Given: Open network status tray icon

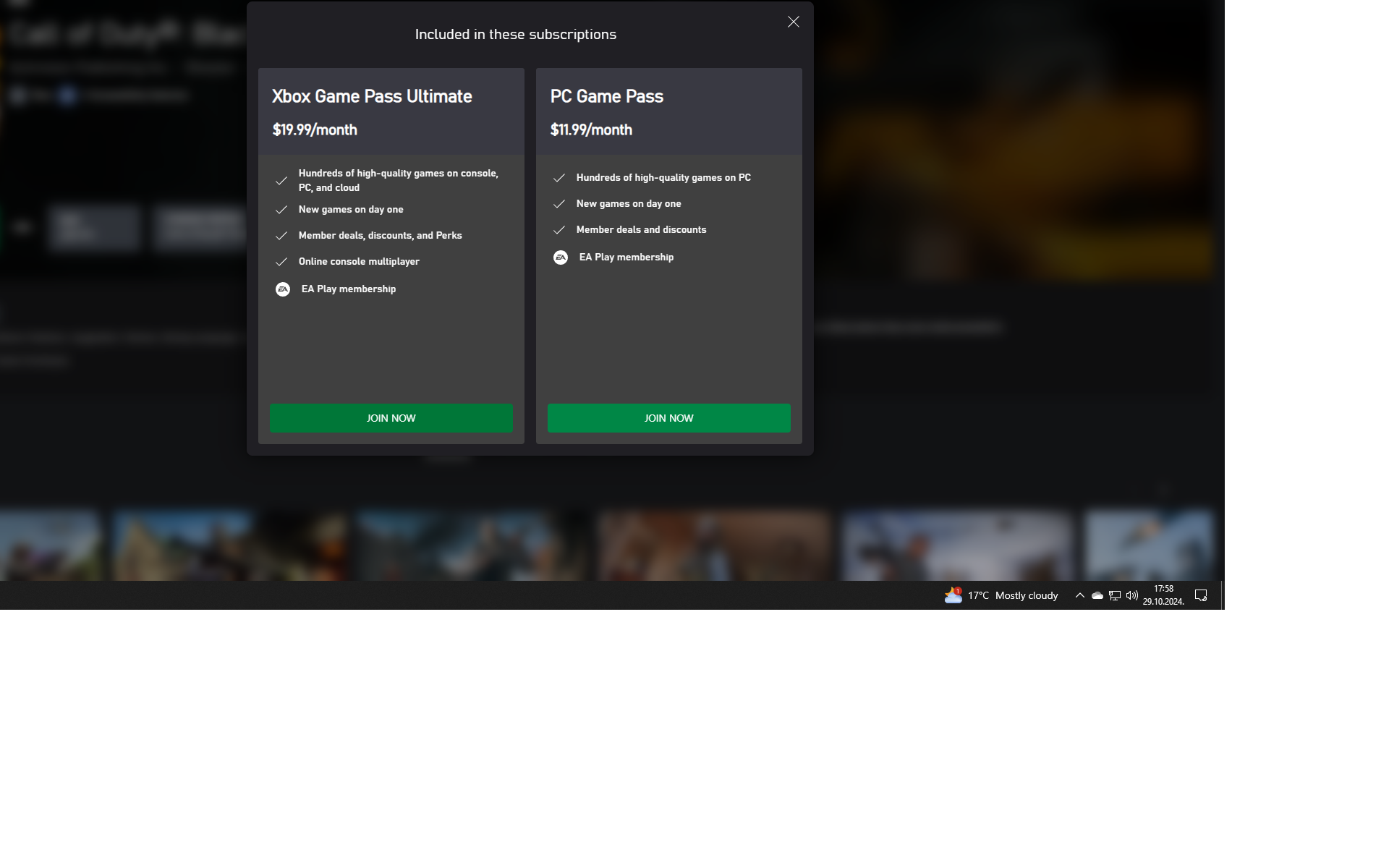Looking at the screenshot, I should point(1115,595).
